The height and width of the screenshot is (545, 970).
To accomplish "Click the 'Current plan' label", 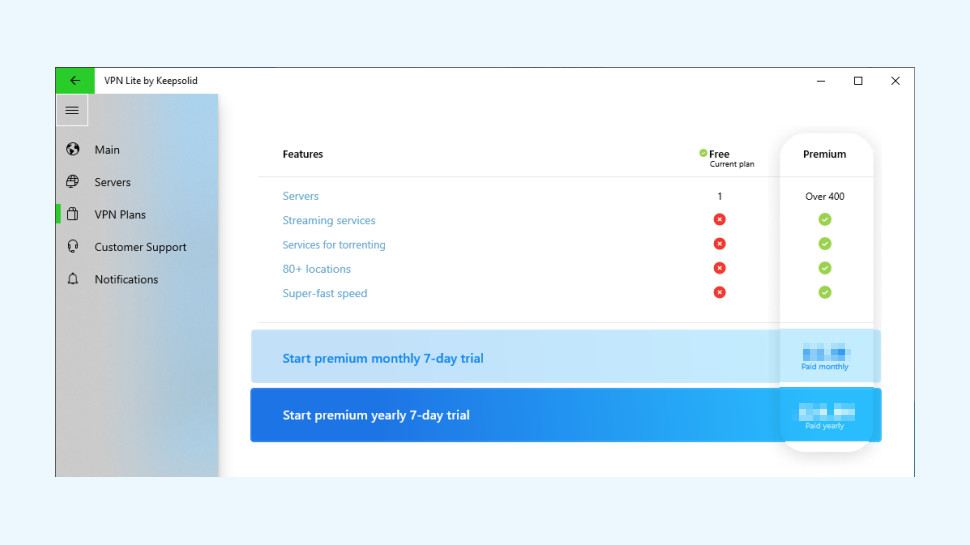I will point(732,165).
